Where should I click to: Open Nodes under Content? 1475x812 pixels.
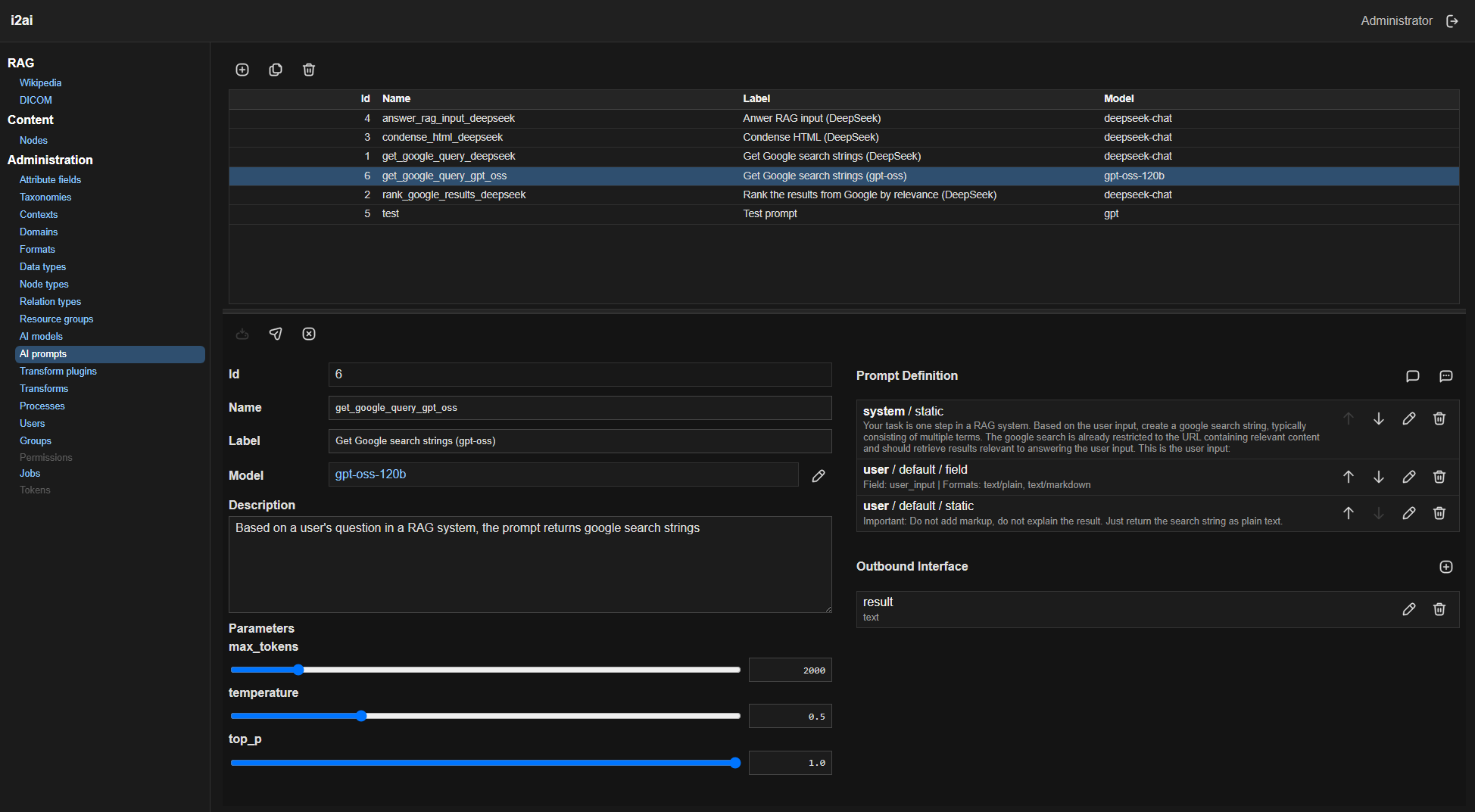(33, 140)
